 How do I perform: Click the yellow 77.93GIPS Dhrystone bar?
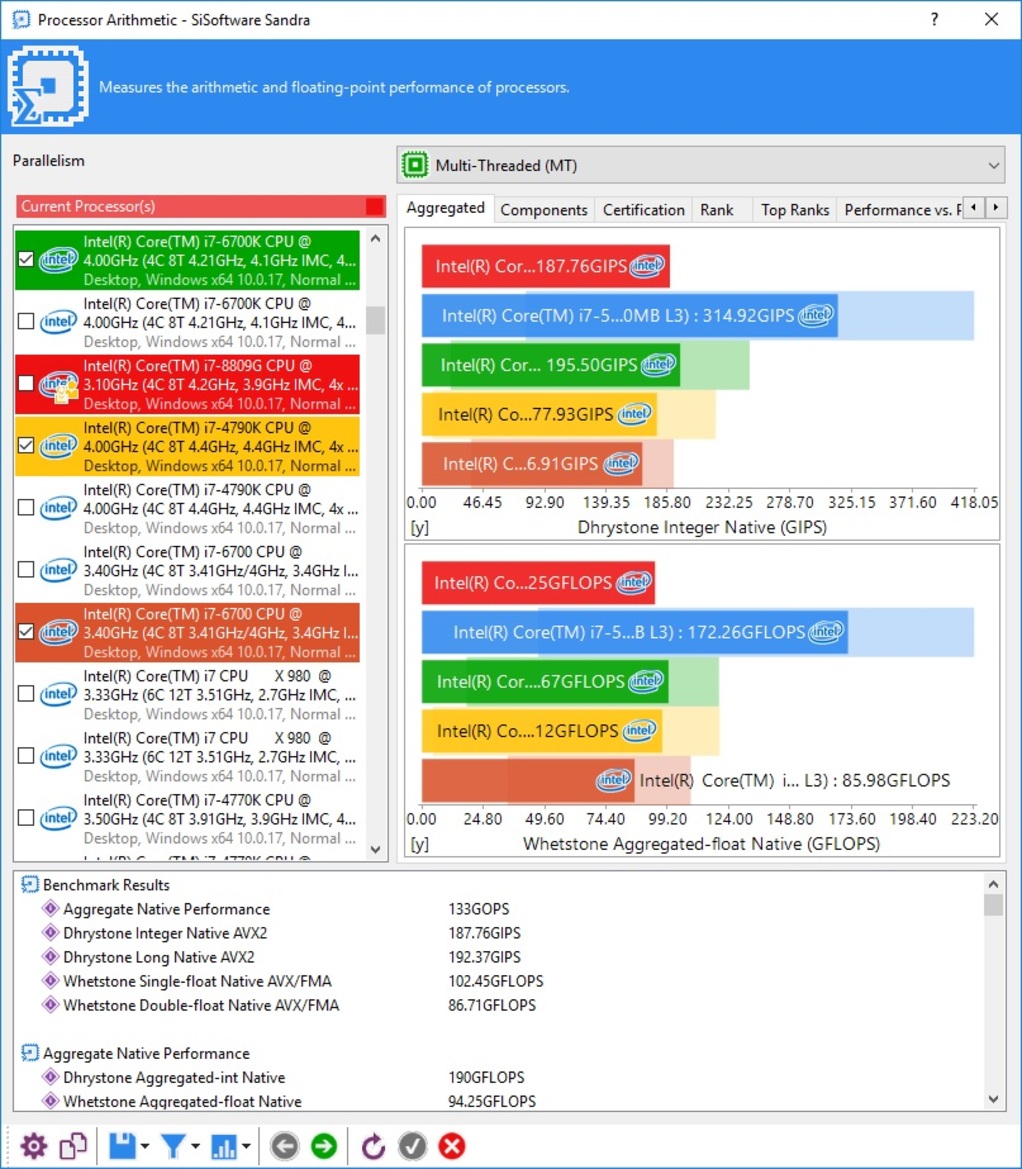click(539, 415)
